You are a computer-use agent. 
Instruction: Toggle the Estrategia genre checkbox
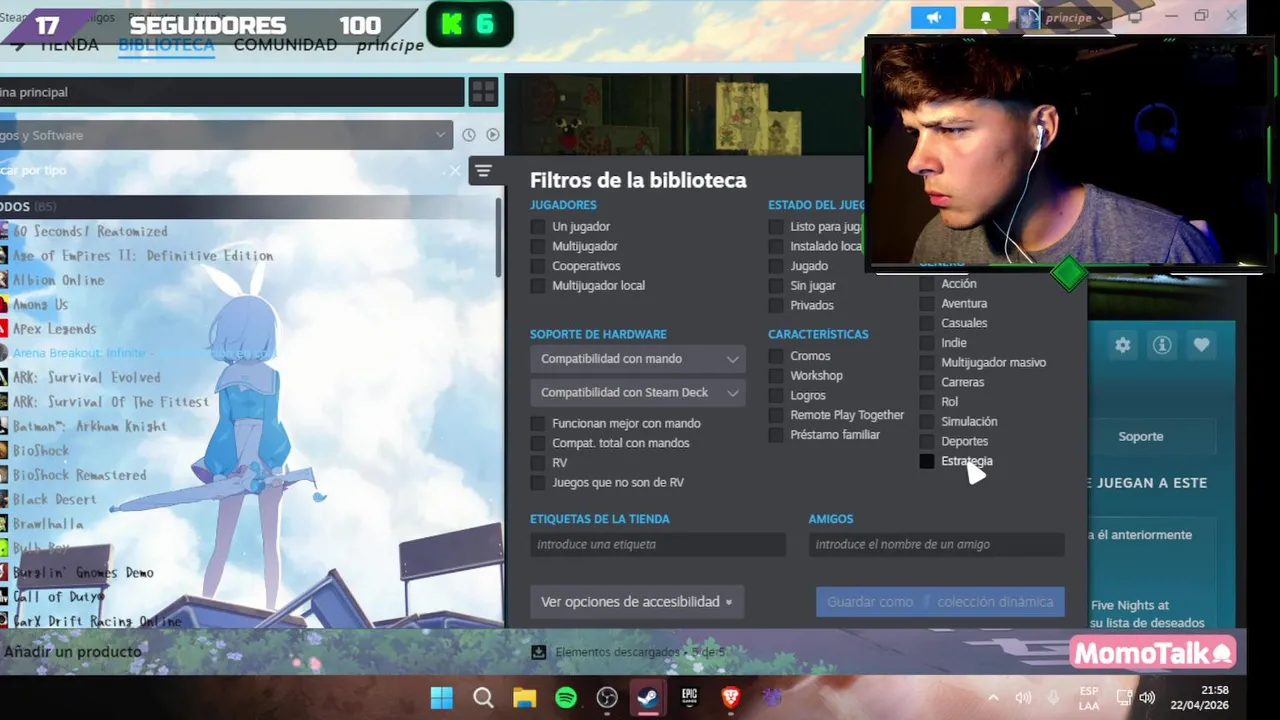coord(927,461)
